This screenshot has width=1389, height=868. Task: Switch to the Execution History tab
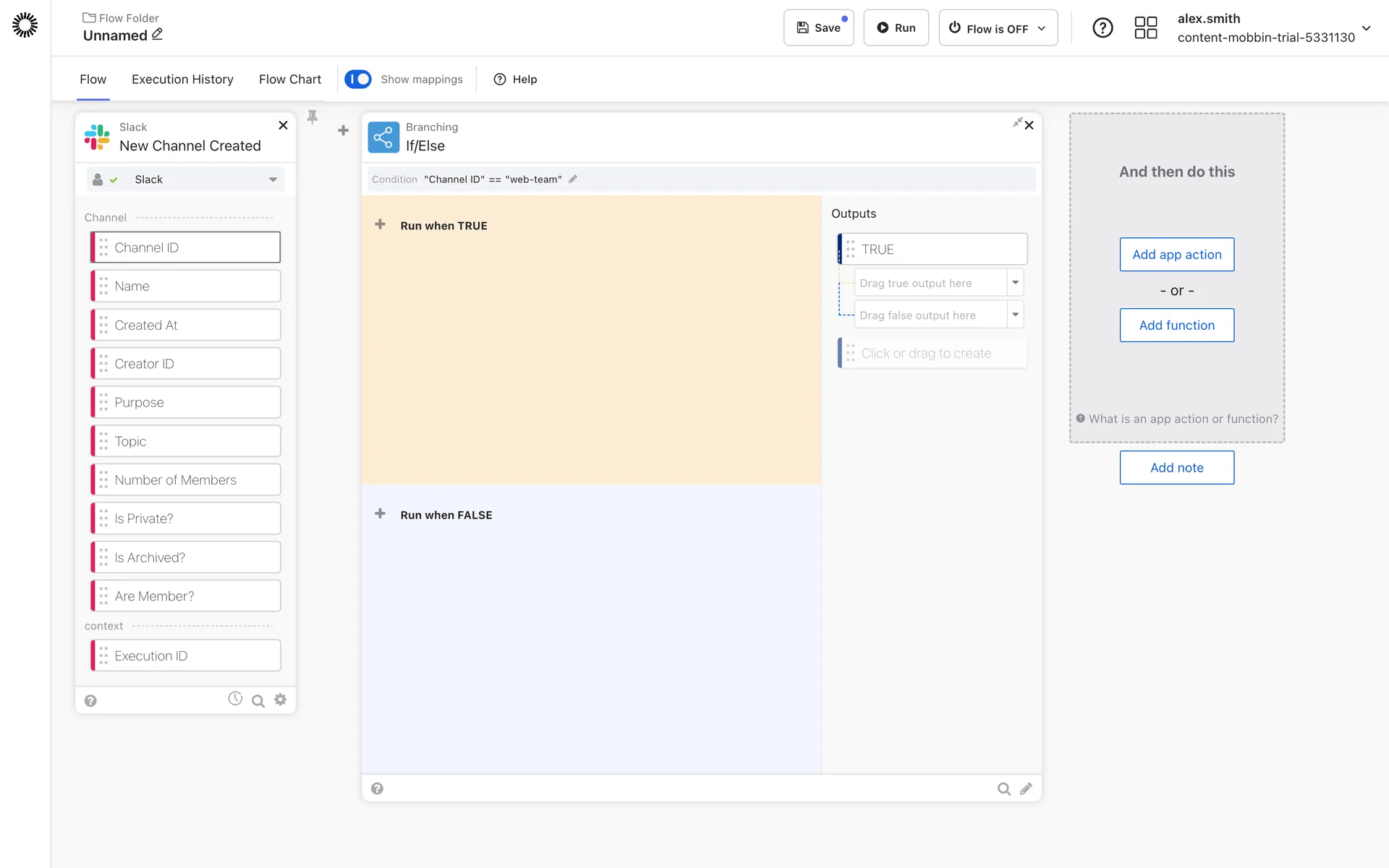182,80
